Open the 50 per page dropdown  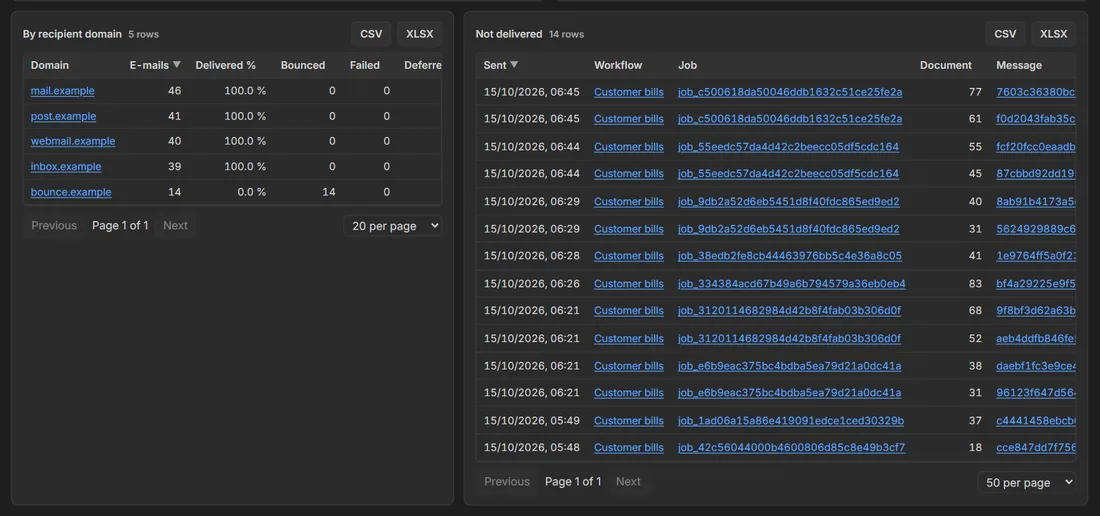(x=1027, y=482)
